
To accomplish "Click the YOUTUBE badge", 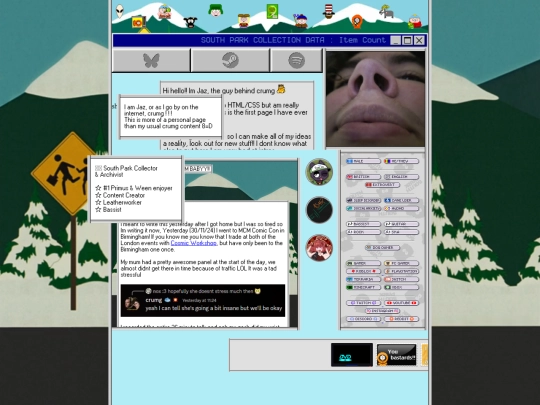I will 402,303.
